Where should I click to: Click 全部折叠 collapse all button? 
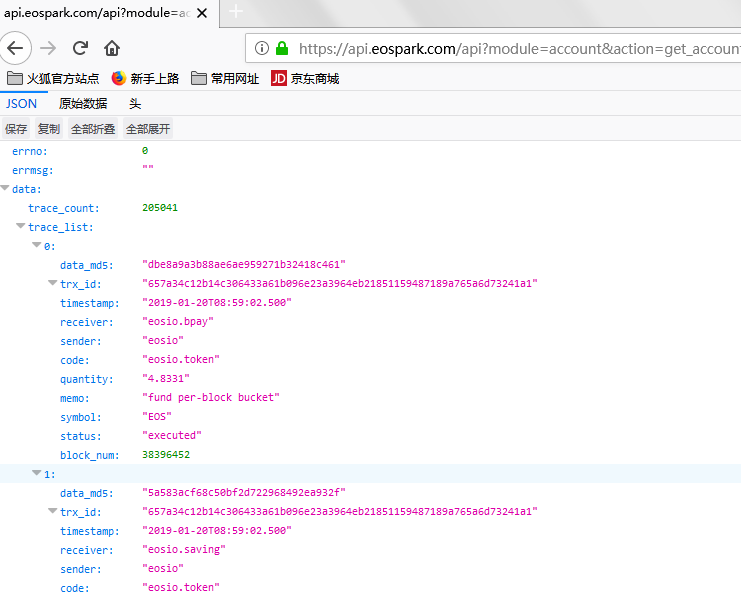click(93, 129)
